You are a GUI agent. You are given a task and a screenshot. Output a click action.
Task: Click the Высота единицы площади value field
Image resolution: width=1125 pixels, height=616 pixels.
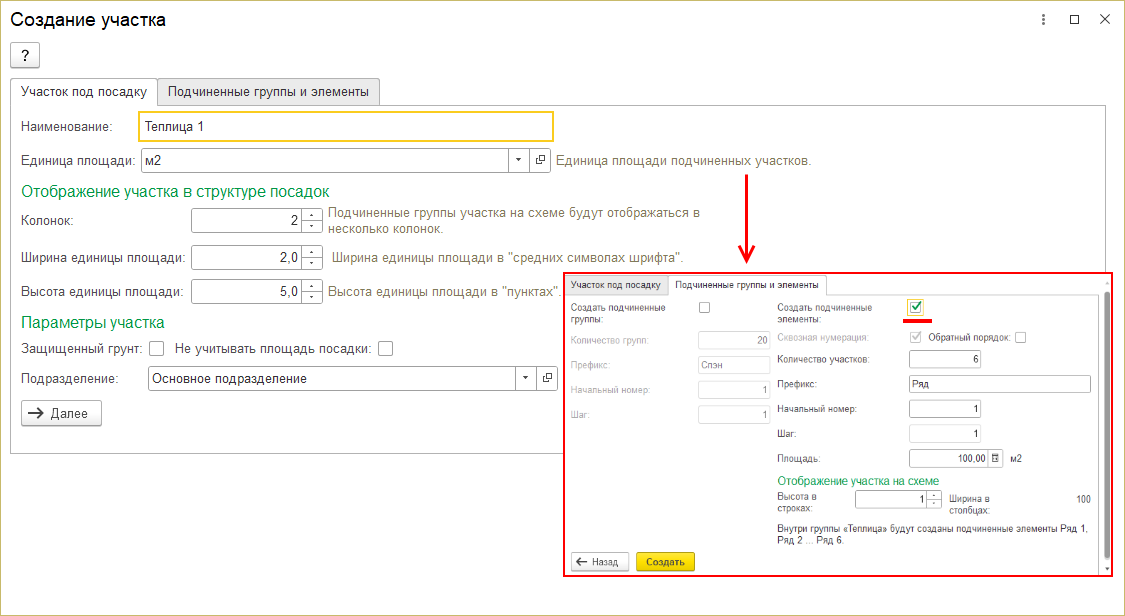(x=247, y=292)
